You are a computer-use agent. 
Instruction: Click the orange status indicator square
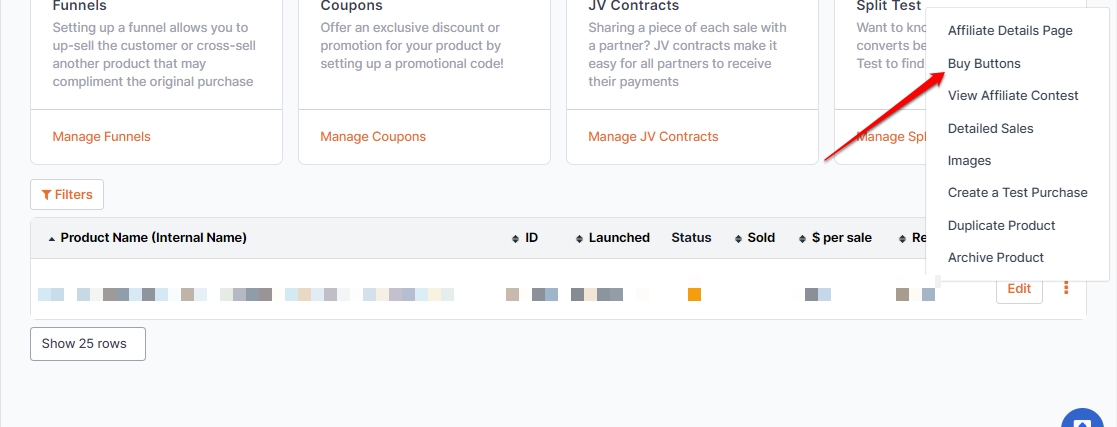[x=695, y=294]
